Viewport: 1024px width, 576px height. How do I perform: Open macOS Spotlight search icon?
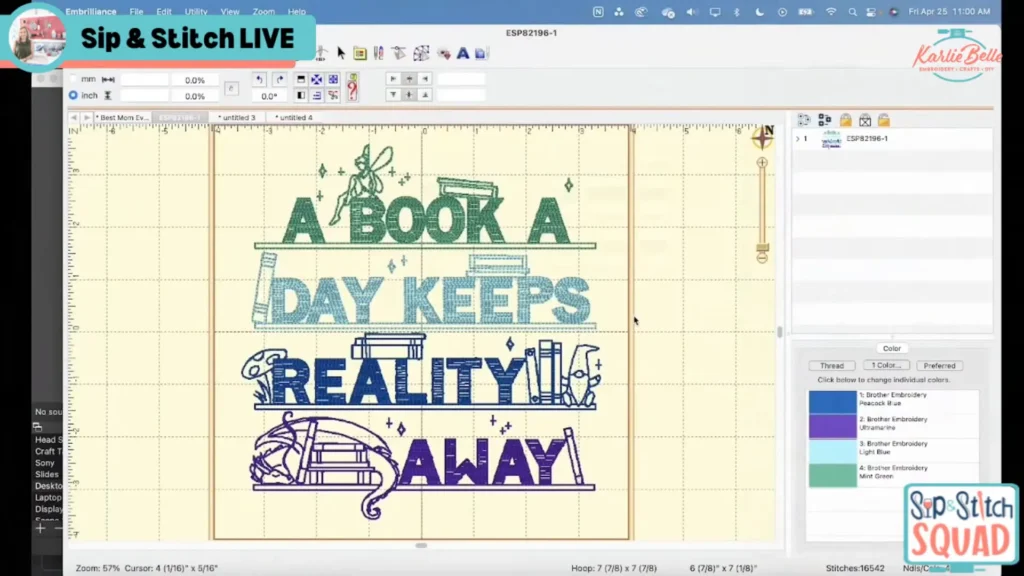pos(852,12)
